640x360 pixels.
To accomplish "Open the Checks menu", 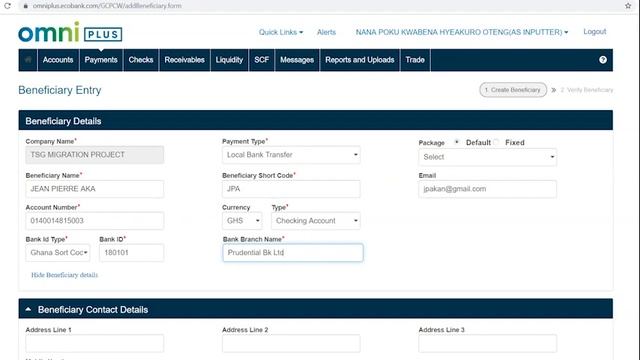I will pyautogui.click(x=141, y=60).
